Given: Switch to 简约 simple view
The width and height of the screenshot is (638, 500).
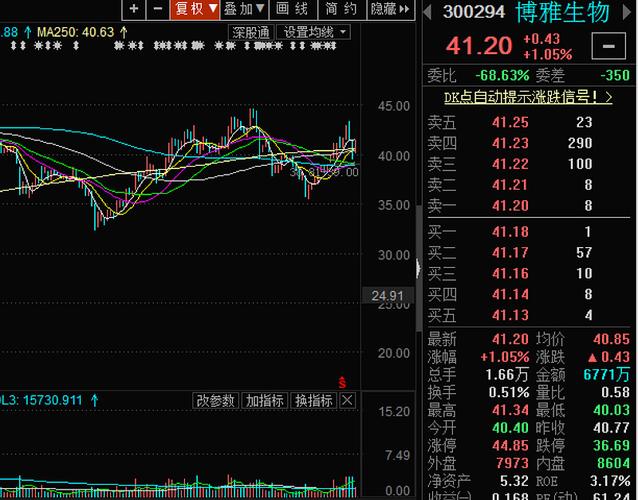Looking at the screenshot, I should (x=342, y=9).
